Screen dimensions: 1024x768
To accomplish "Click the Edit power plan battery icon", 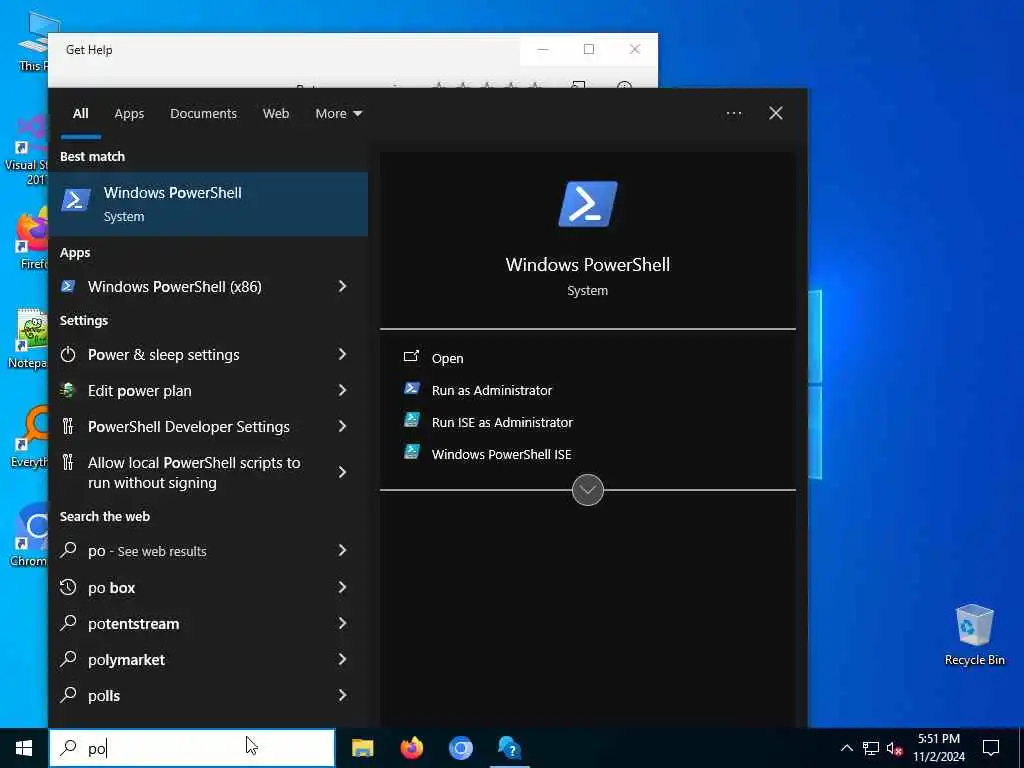I will click(68, 390).
